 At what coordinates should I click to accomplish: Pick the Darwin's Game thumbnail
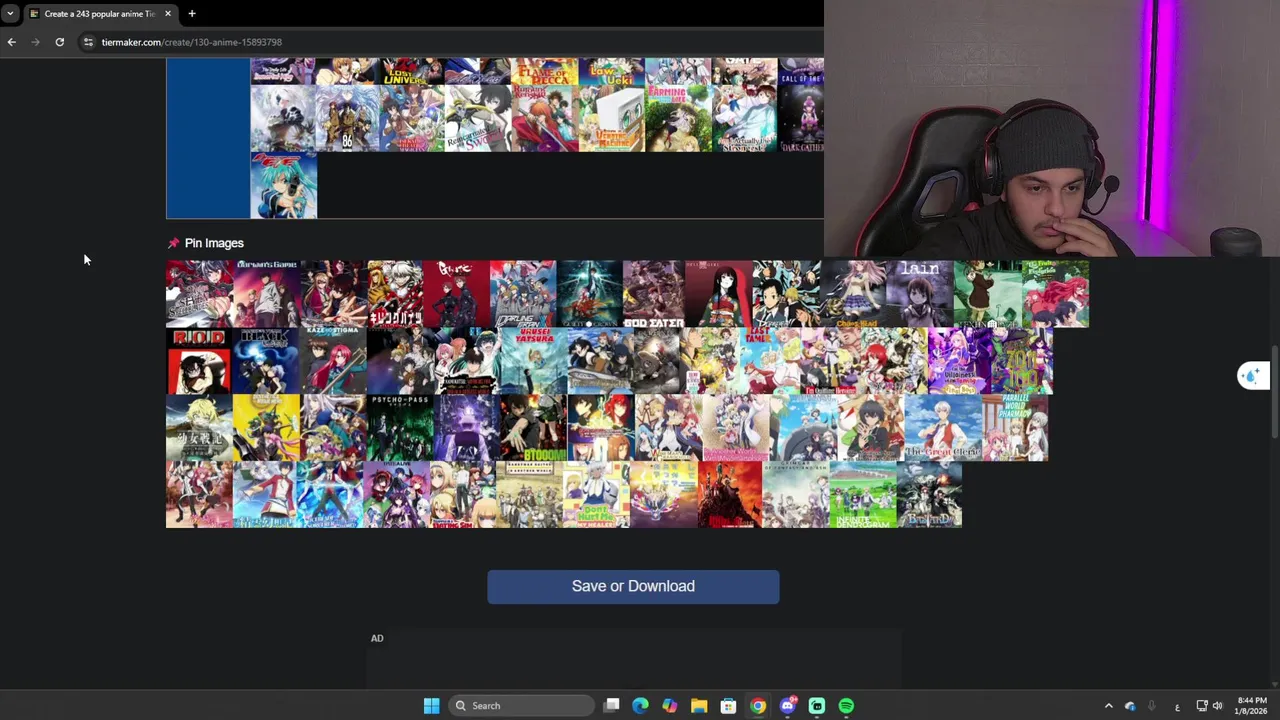266,294
